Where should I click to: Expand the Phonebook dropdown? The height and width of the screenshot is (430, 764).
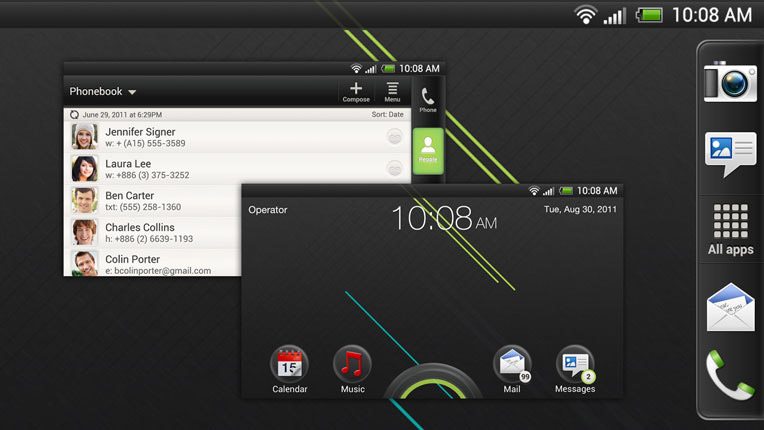tap(103, 92)
